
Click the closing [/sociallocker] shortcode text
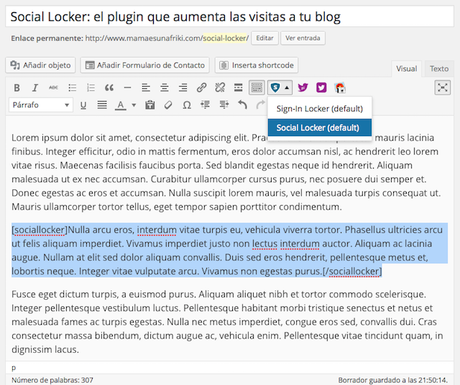352,271
